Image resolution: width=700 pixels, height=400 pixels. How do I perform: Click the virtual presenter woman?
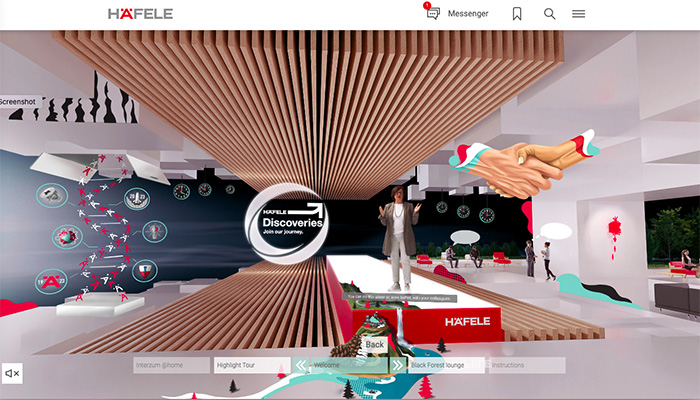click(x=399, y=239)
